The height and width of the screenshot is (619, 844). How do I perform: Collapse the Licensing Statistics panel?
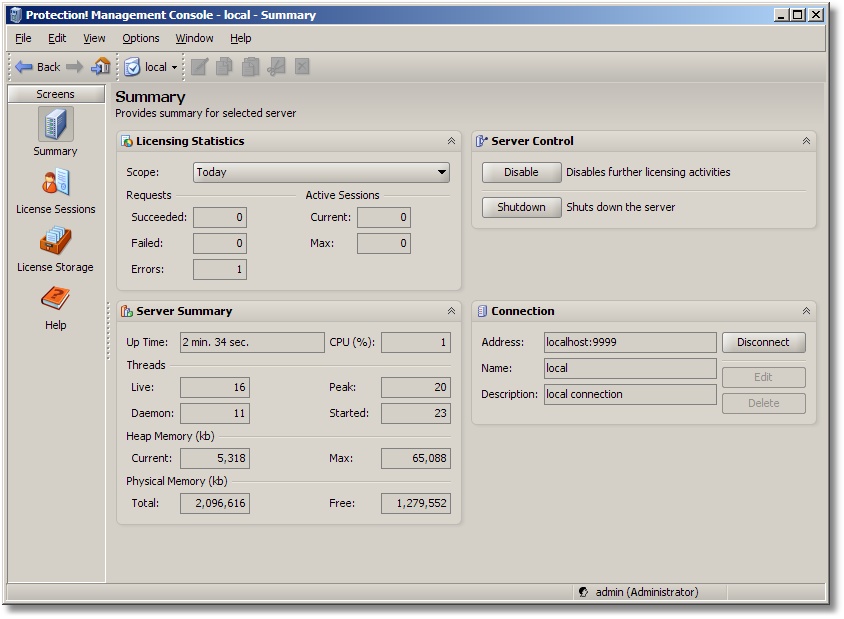[451, 141]
